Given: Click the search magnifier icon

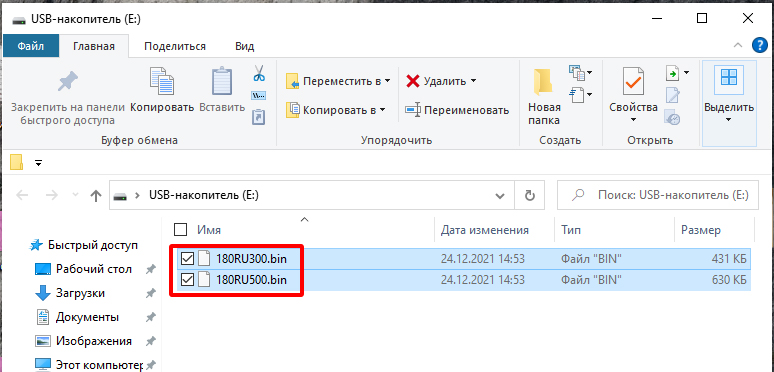Looking at the screenshot, I should 578,195.
